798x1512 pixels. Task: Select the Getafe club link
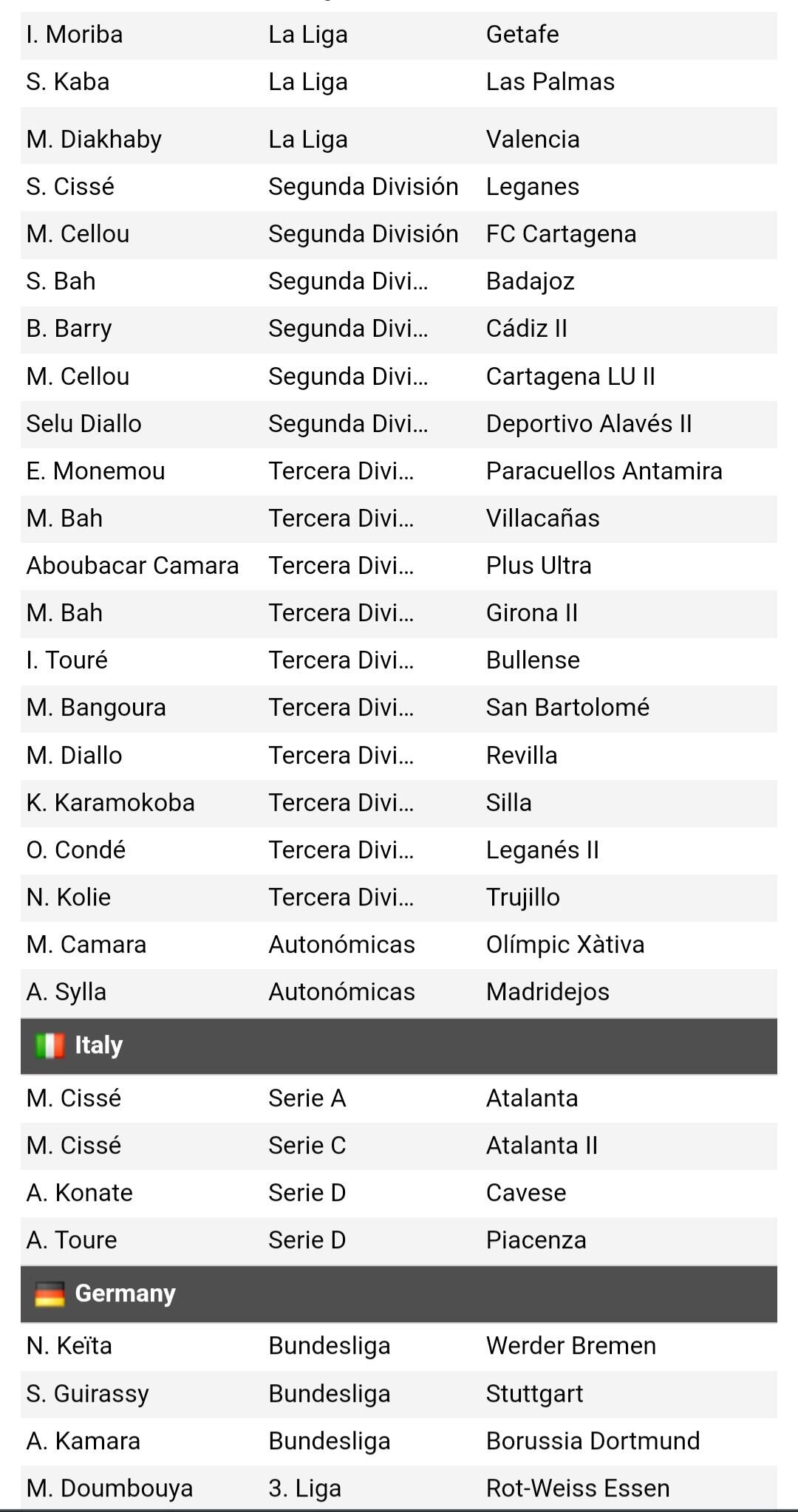[522, 35]
